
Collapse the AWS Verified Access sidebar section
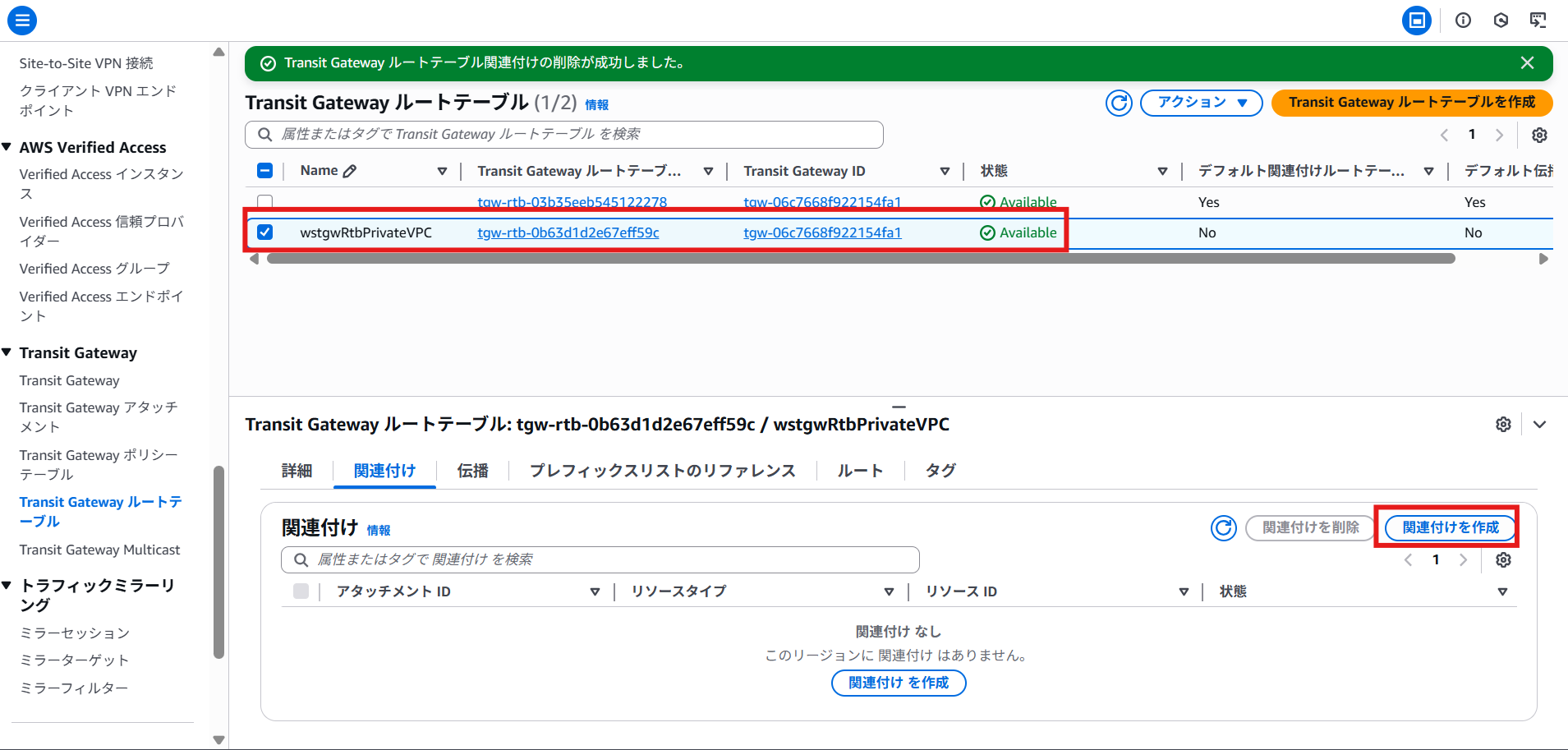[x=7, y=147]
